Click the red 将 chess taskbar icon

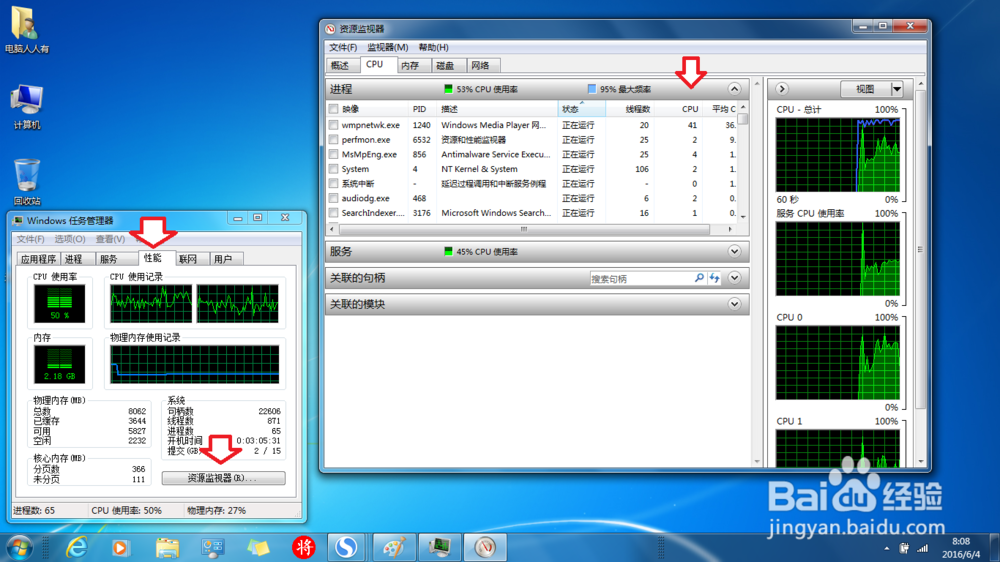pyautogui.click(x=304, y=547)
